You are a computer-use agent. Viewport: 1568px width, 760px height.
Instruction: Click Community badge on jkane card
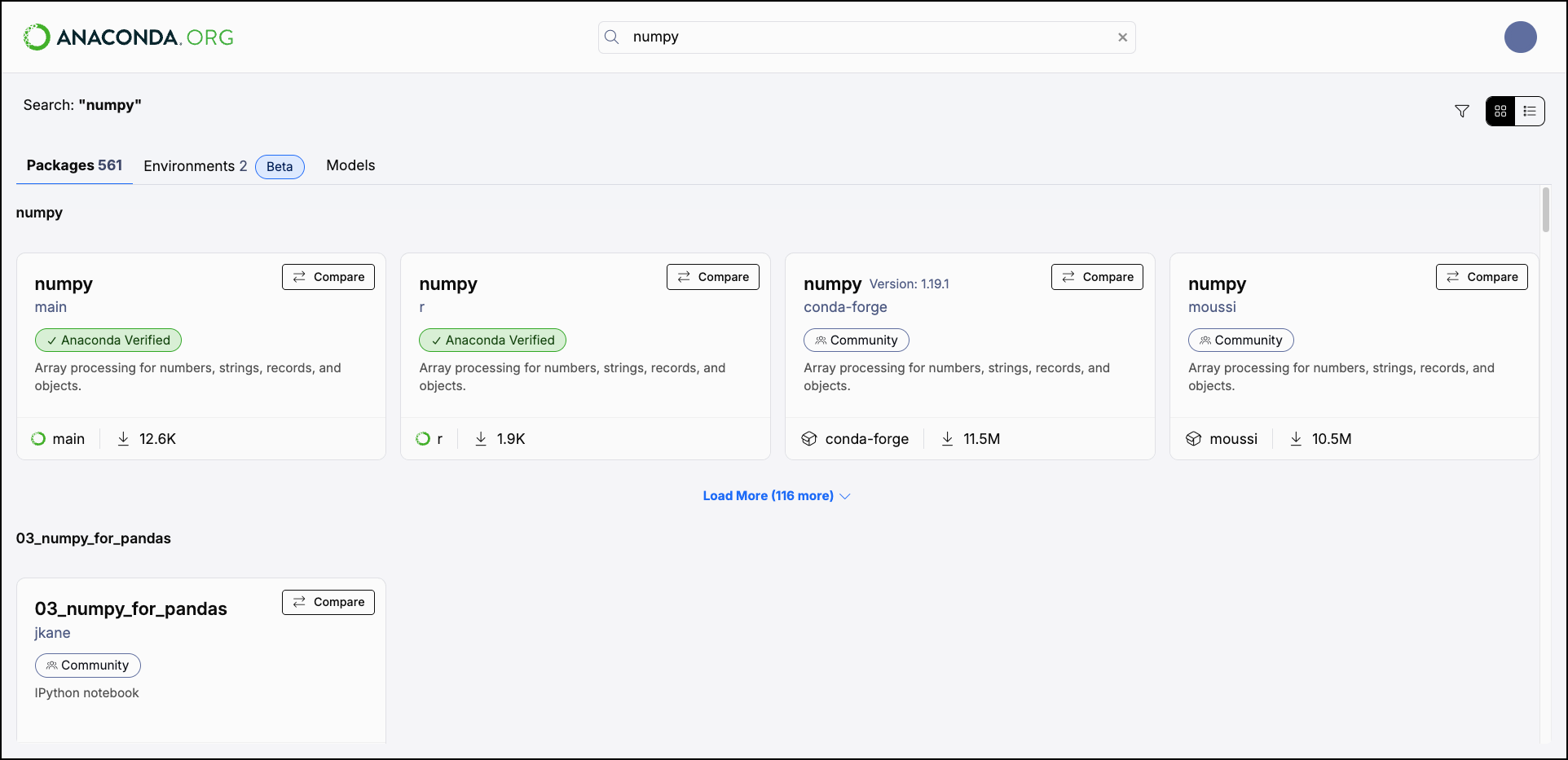pyautogui.click(x=88, y=666)
